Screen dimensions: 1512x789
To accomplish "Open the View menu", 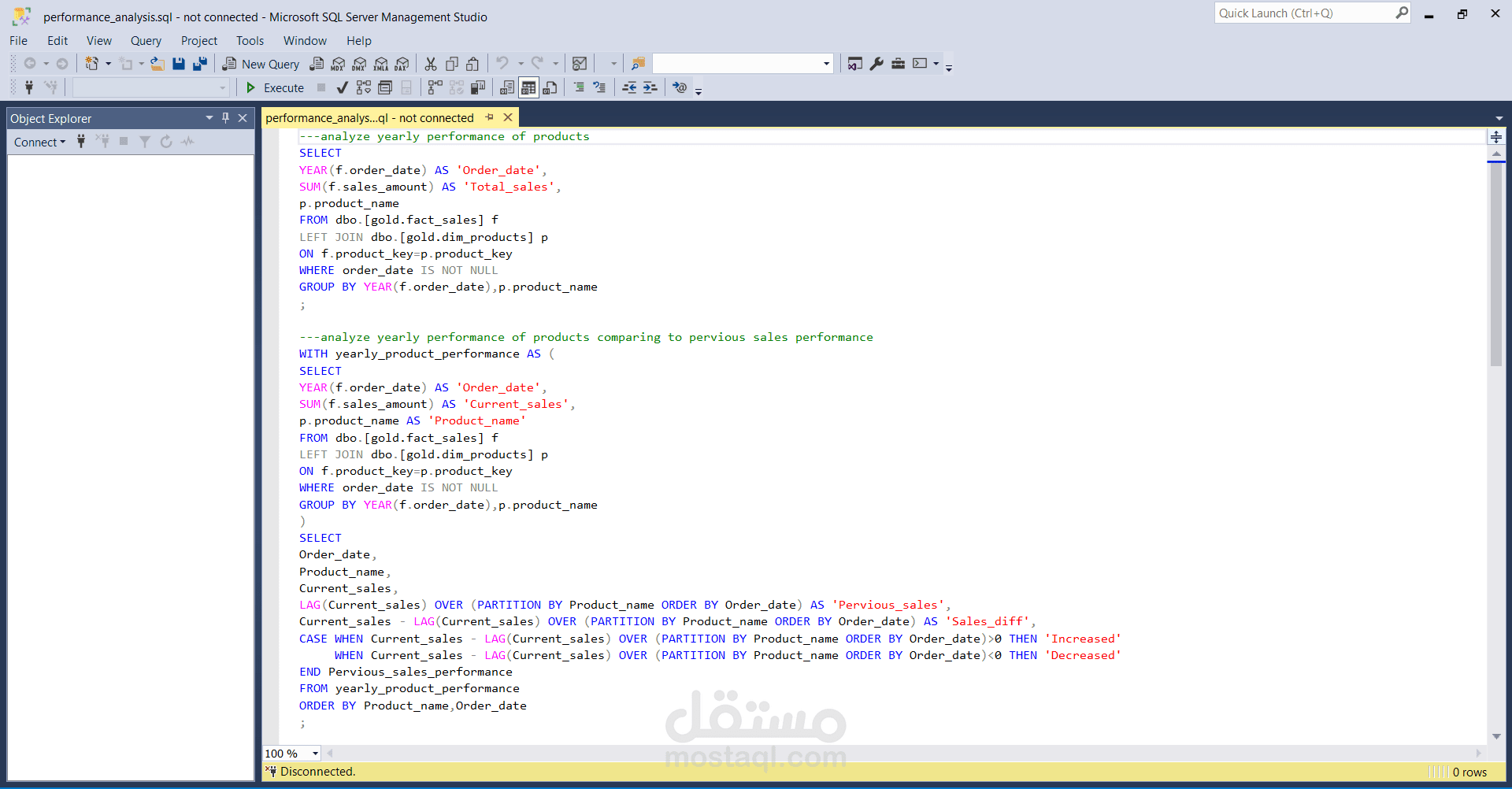I will tap(99, 41).
